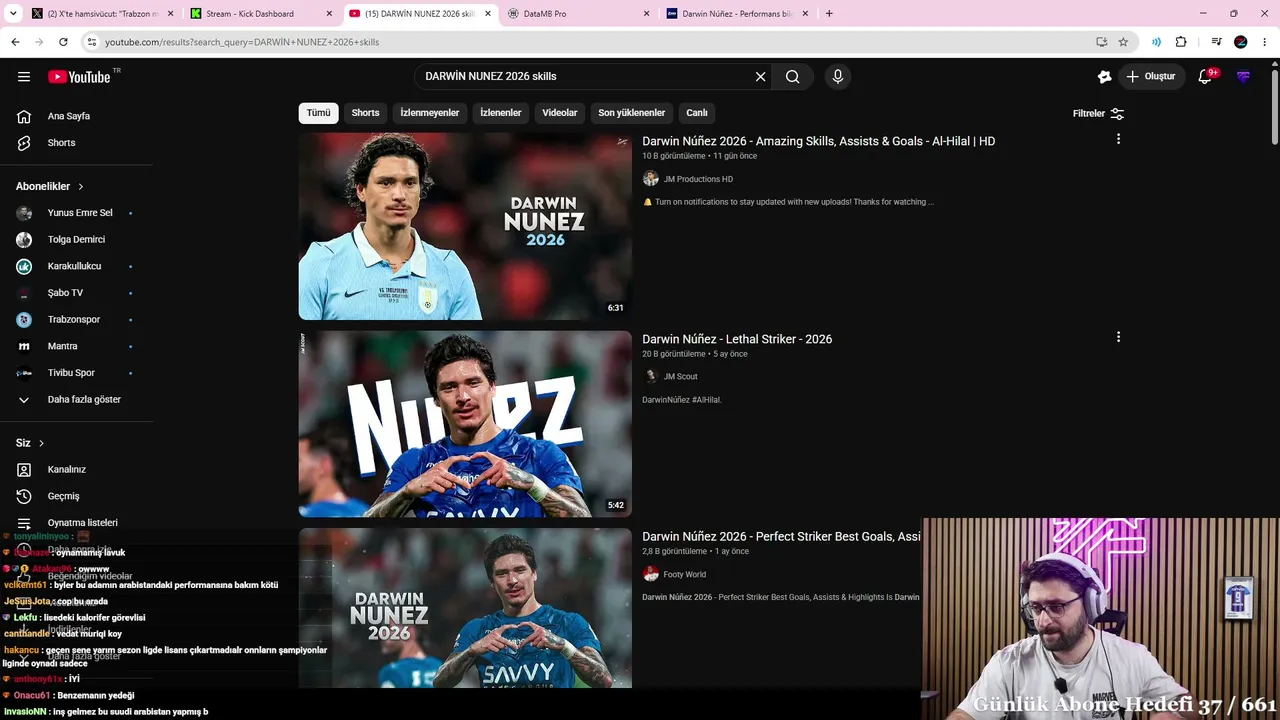Open the media control music-note icon
Image resolution: width=1280 pixels, height=720 pixels.
pos(1216,42)
